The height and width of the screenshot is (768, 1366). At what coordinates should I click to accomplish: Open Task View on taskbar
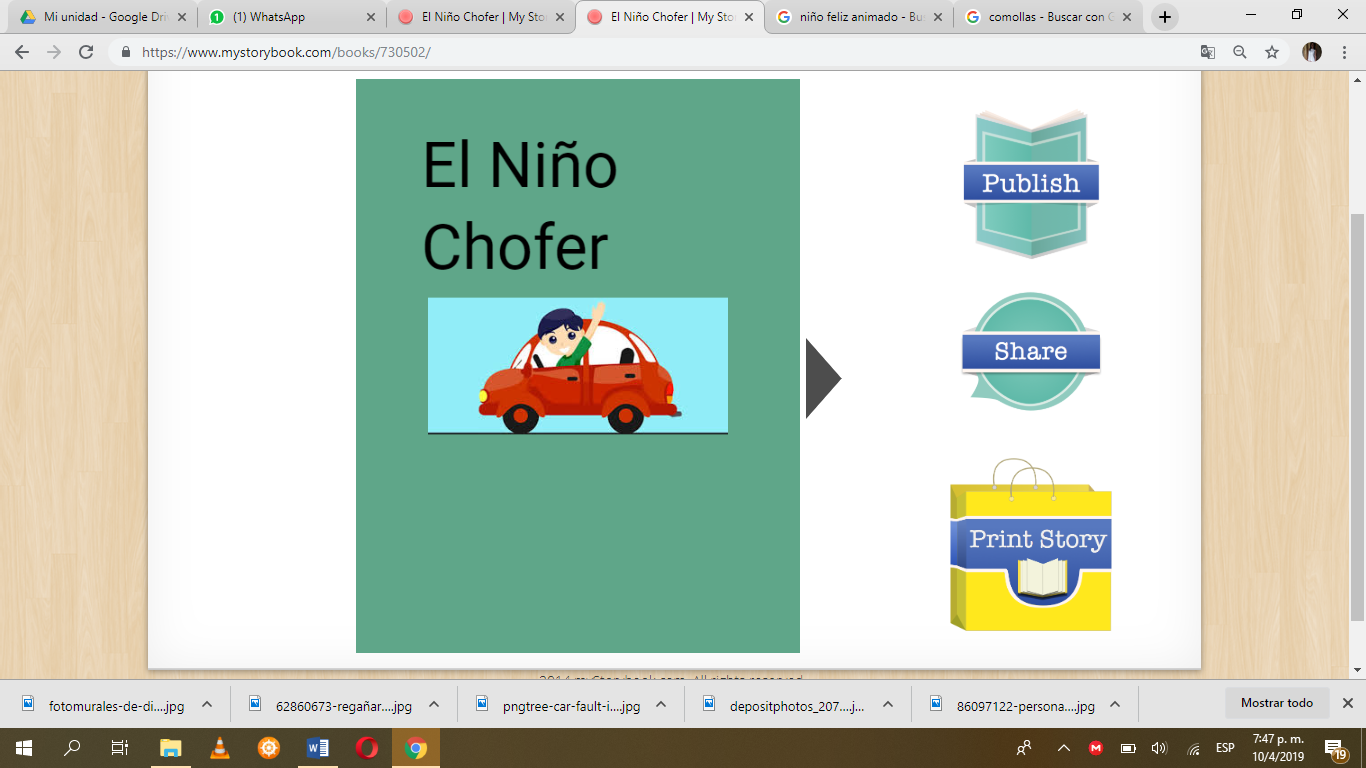120,748
